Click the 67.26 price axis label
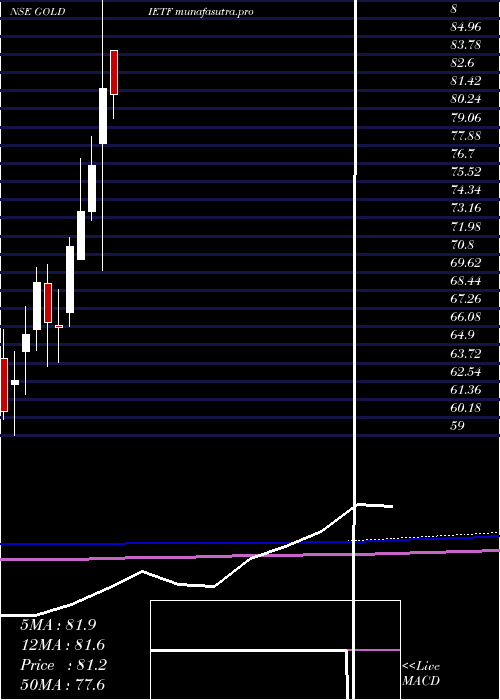The height and width of the screenshot is (700, 500). point(466,299)
